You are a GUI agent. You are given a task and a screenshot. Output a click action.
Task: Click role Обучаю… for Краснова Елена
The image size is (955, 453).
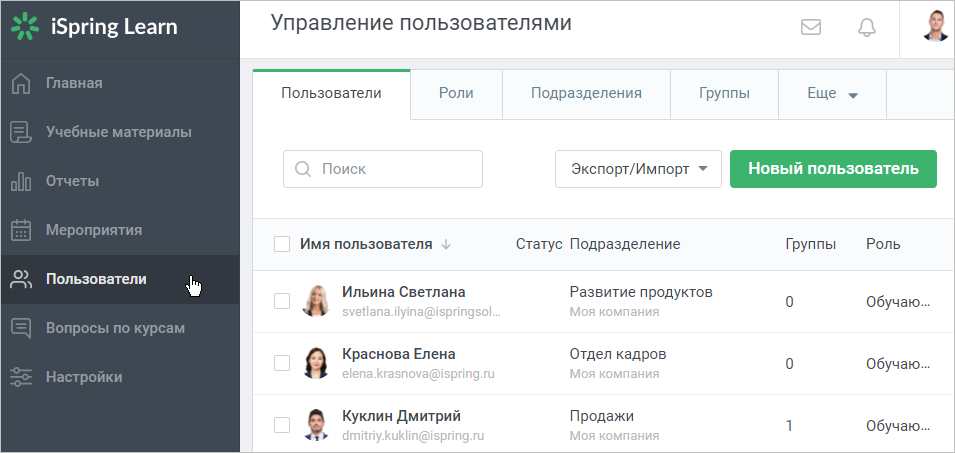898,364
